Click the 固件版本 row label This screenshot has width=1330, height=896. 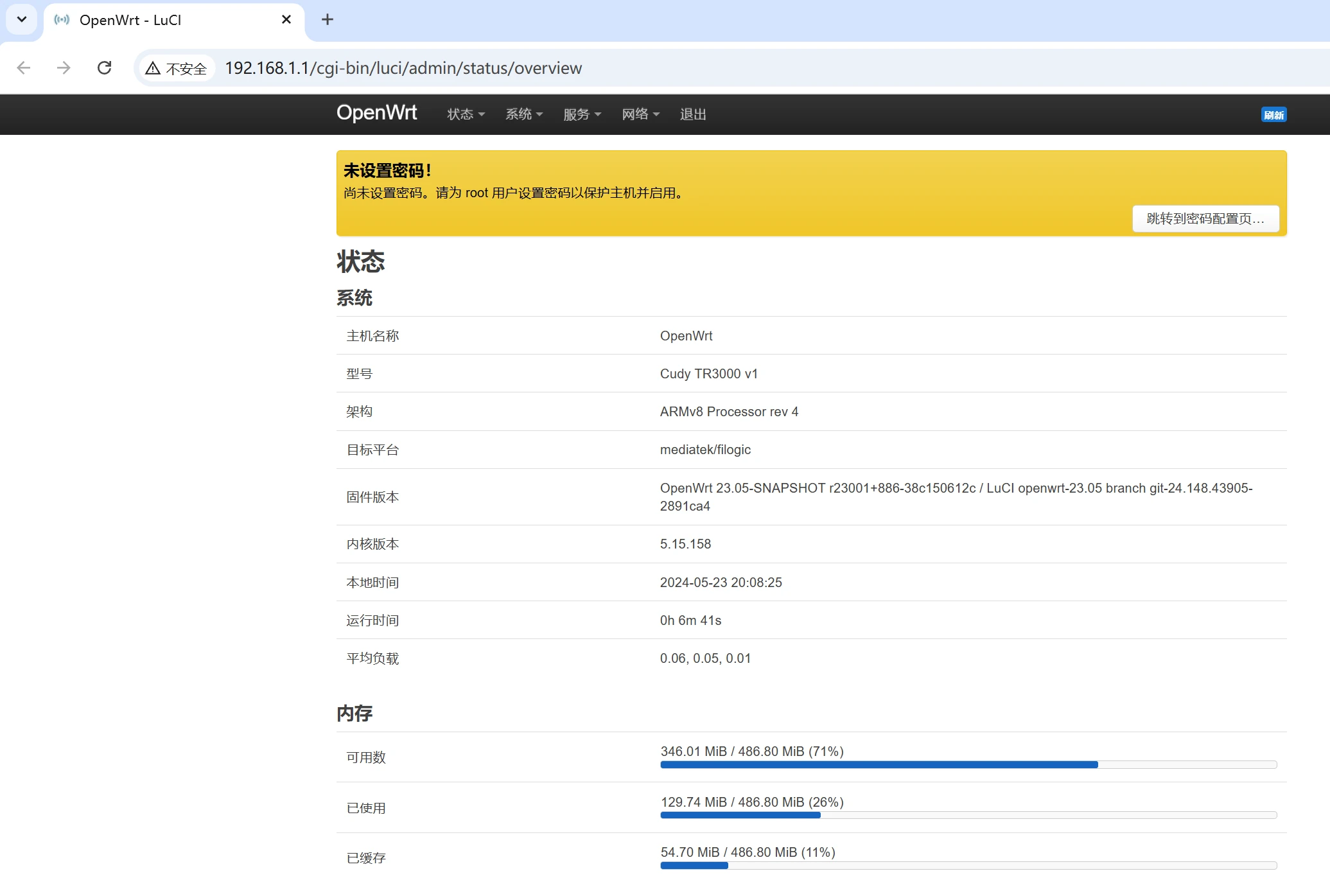[x=372, y=497]
